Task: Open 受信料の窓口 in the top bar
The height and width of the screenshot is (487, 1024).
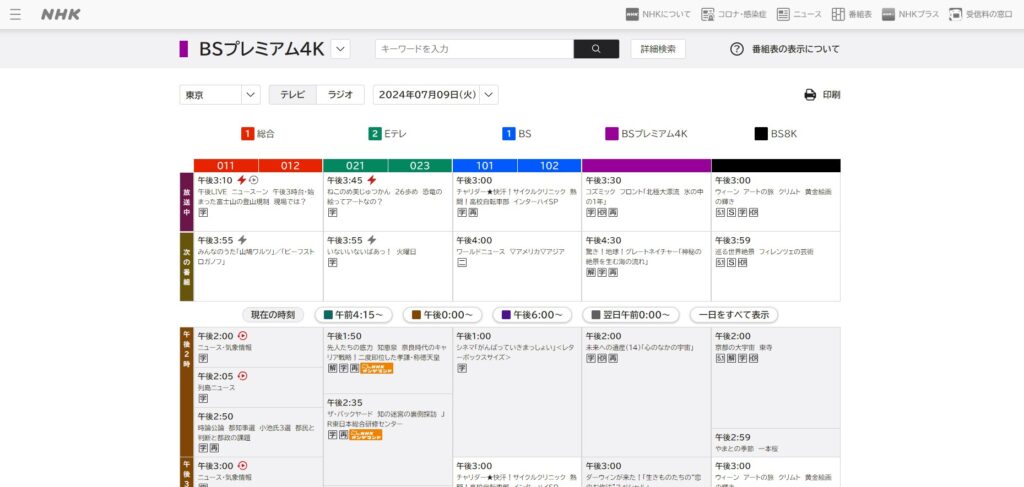Action: pyautogui.click(x=980, y=14)
